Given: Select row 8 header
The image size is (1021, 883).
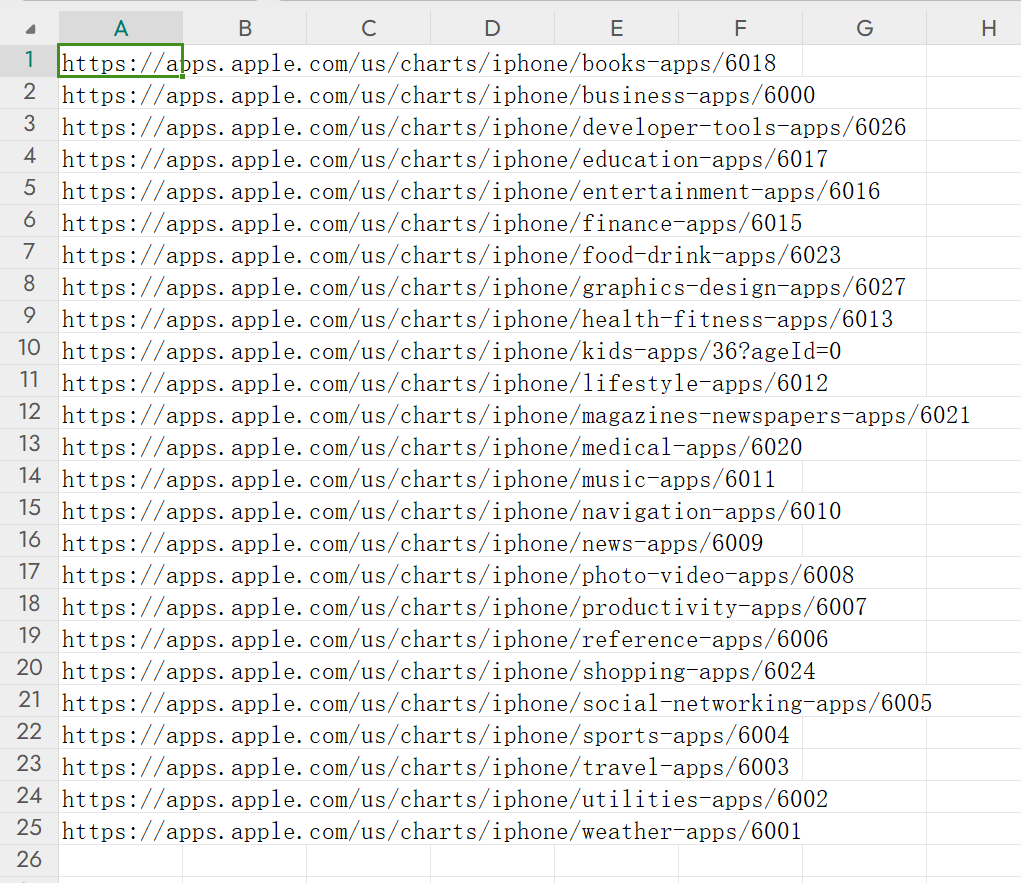Looking at the screenshot, I should pyautogui.click(x=29, y=284).
